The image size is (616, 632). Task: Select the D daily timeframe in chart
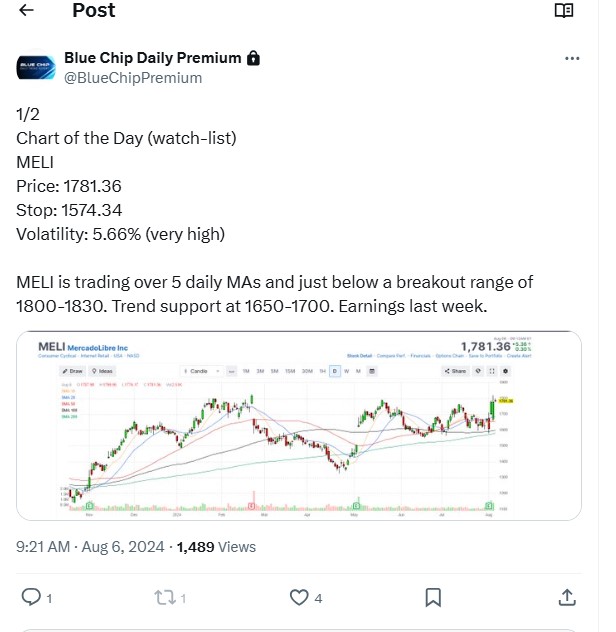point(335,371)
